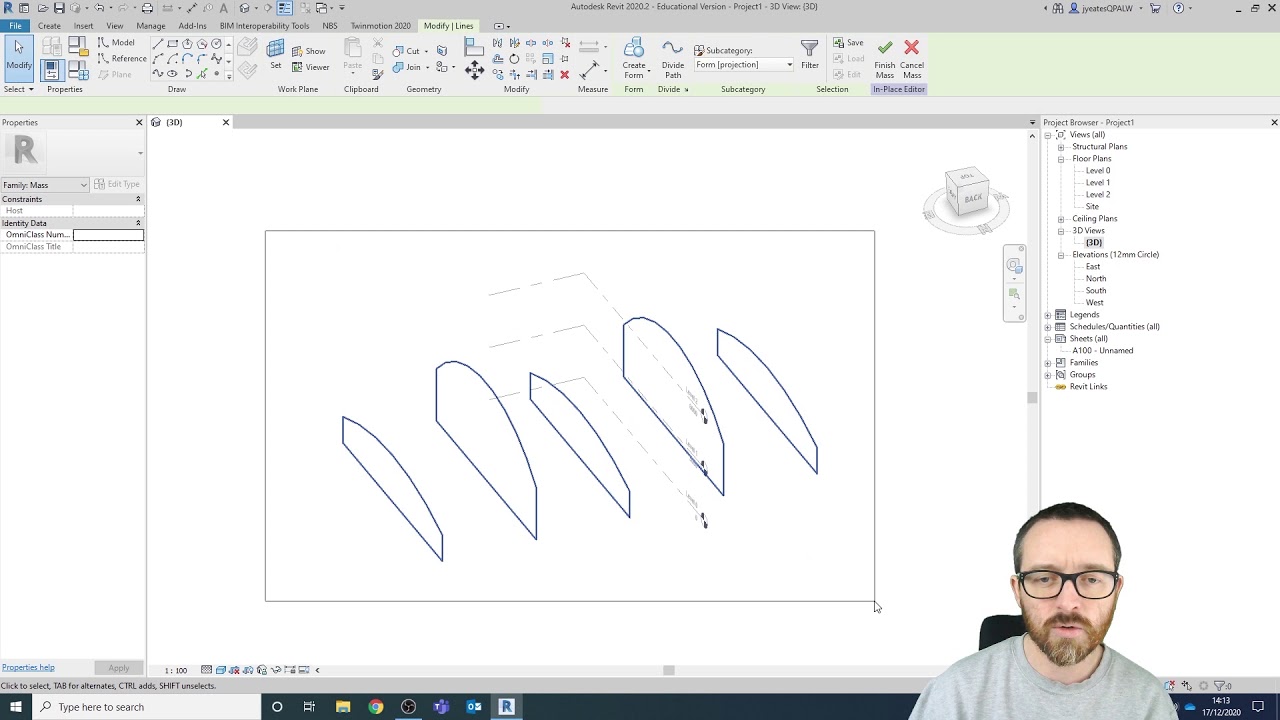Expand the Families tree node
Image resolution: width=1280 pixels, height=720 pixels.
point(1048,363)
